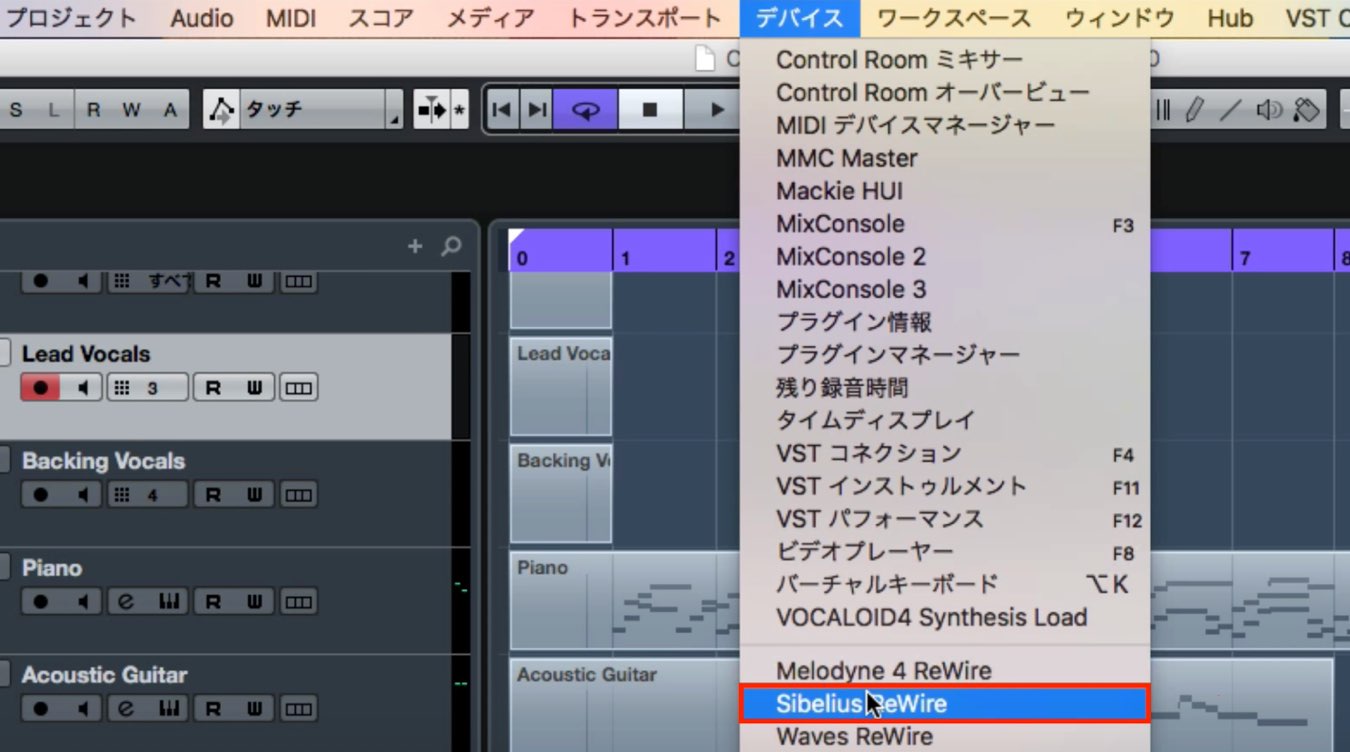Click the automation mode icon beside タッチ
This screenshot has height=752, width=1350.
click(x=221, y=110)
